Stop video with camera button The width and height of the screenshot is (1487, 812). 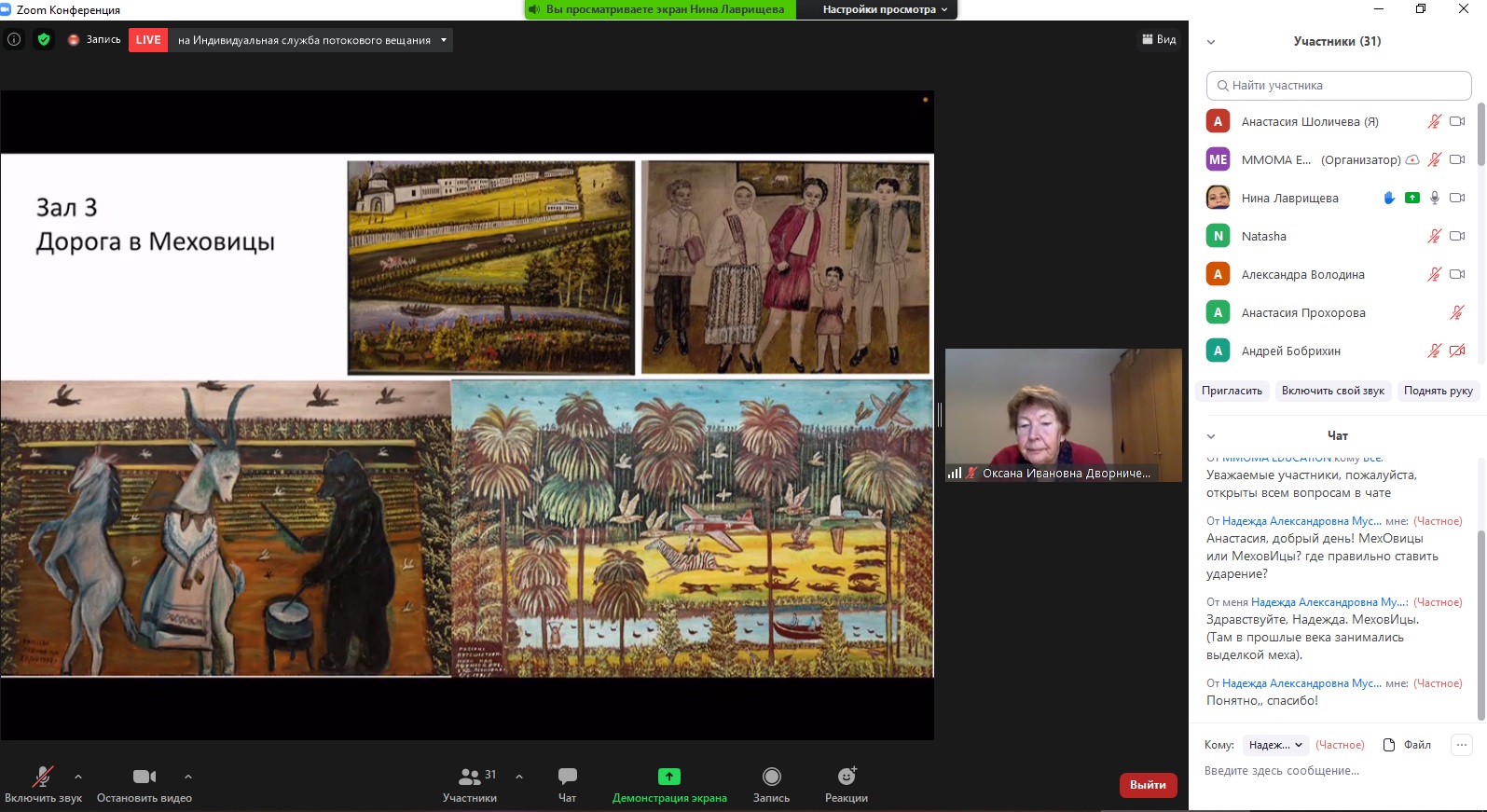pos(144,784)
